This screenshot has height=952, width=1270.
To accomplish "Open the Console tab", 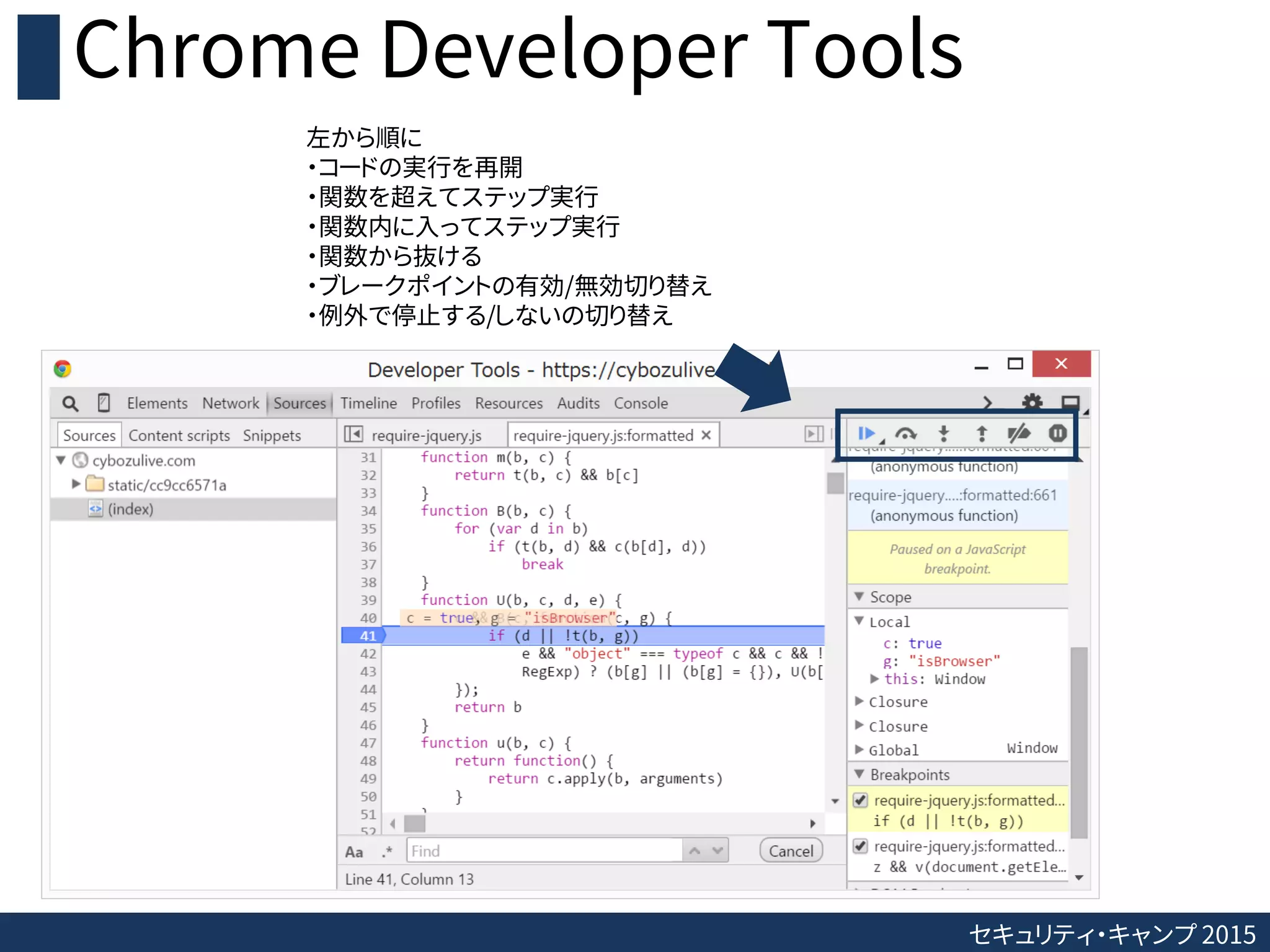I will click(x=641, y=403).
